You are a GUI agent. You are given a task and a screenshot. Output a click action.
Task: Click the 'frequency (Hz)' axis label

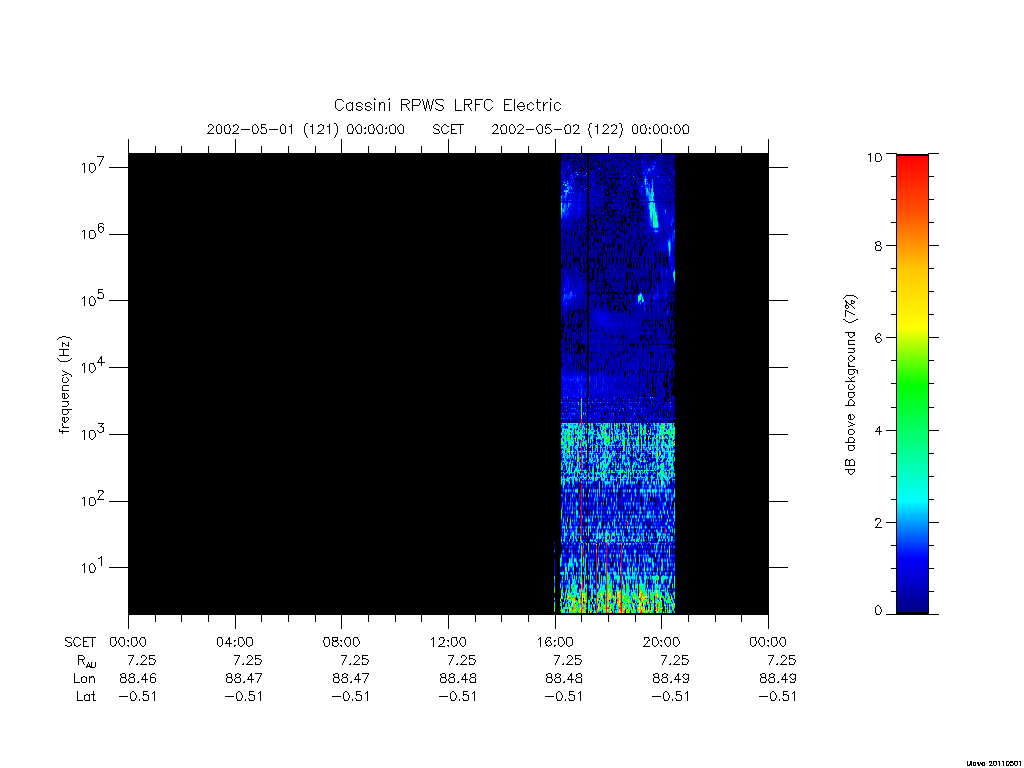tap(64, 385)
